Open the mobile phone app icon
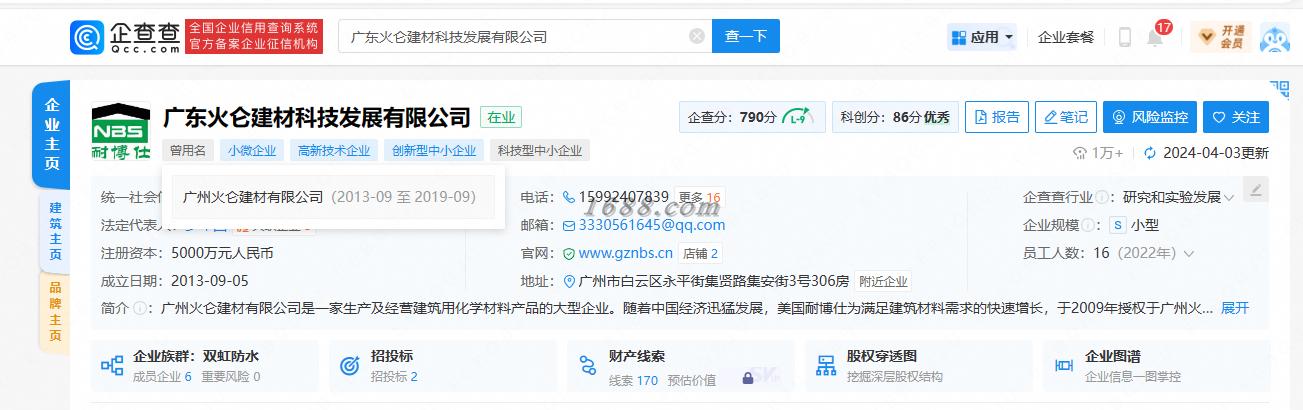 tap(1124, 37)
